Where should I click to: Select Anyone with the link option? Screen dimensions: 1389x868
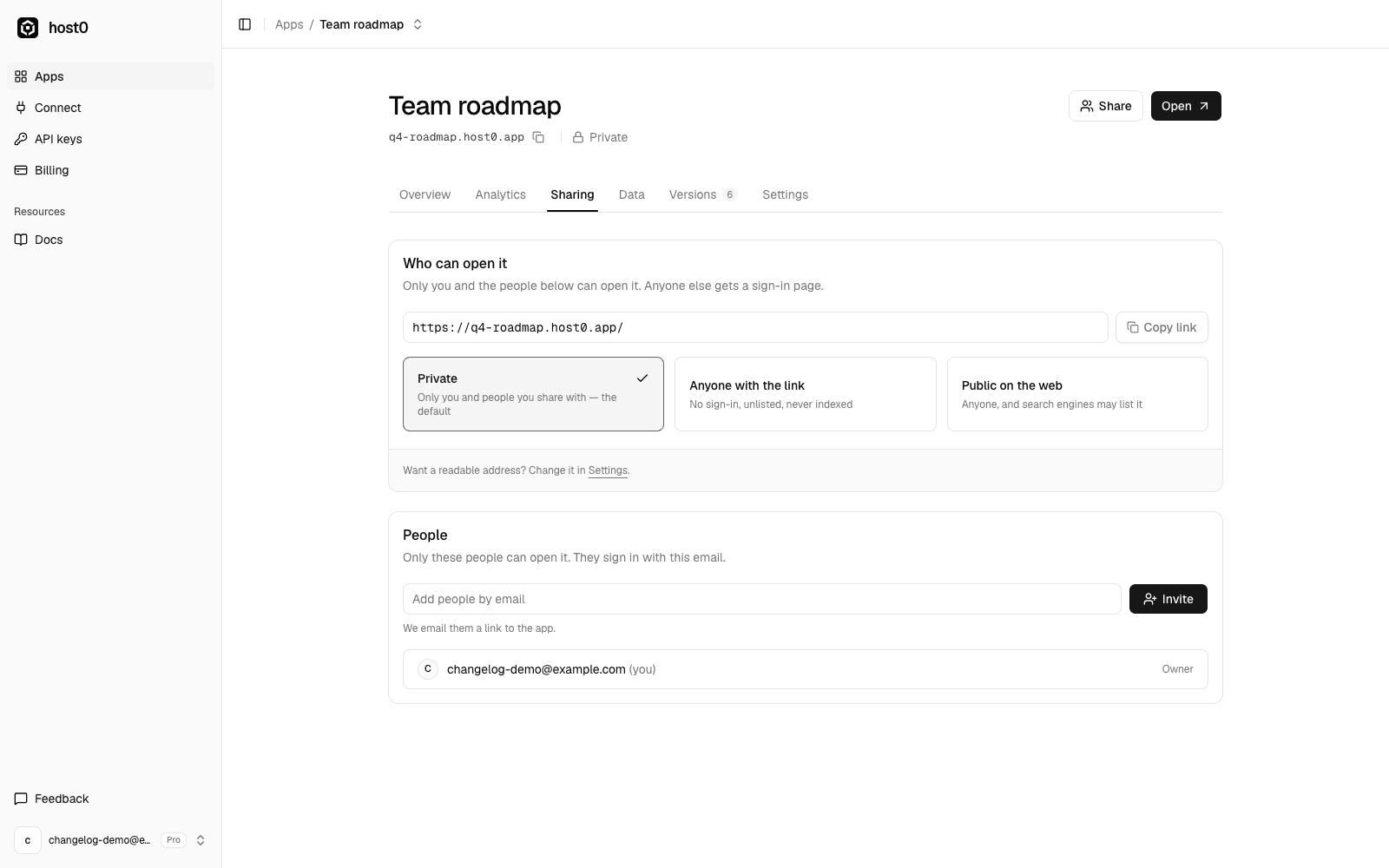point(805,394)
